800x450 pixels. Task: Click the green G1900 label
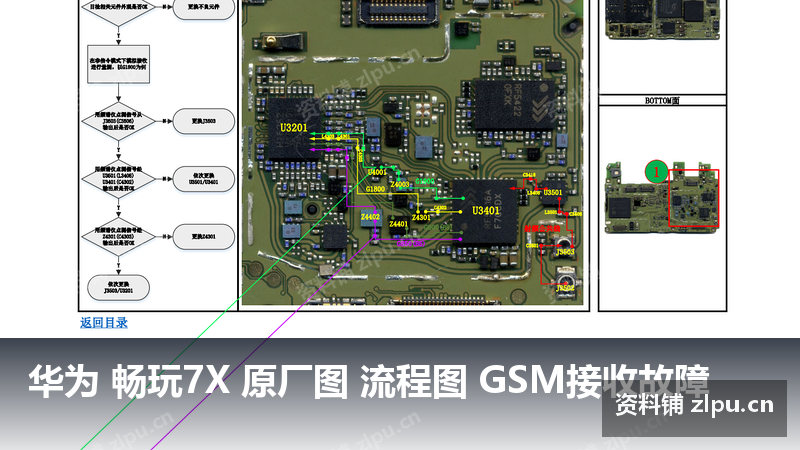pos(424,181)
